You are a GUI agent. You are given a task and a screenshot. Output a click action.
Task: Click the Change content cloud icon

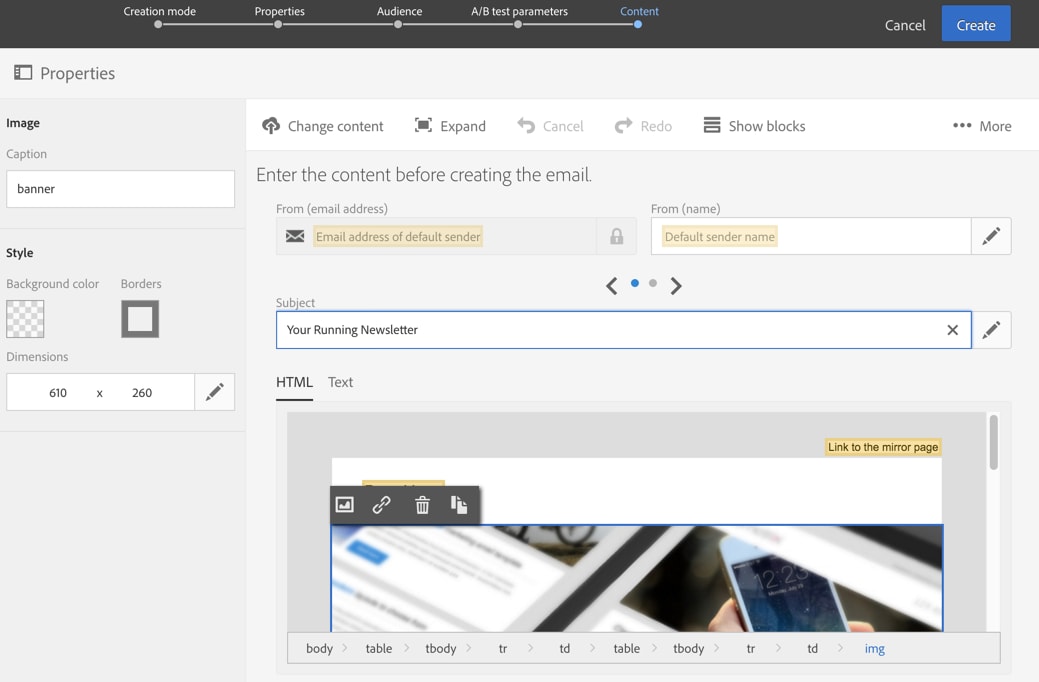tap(271, 126)
